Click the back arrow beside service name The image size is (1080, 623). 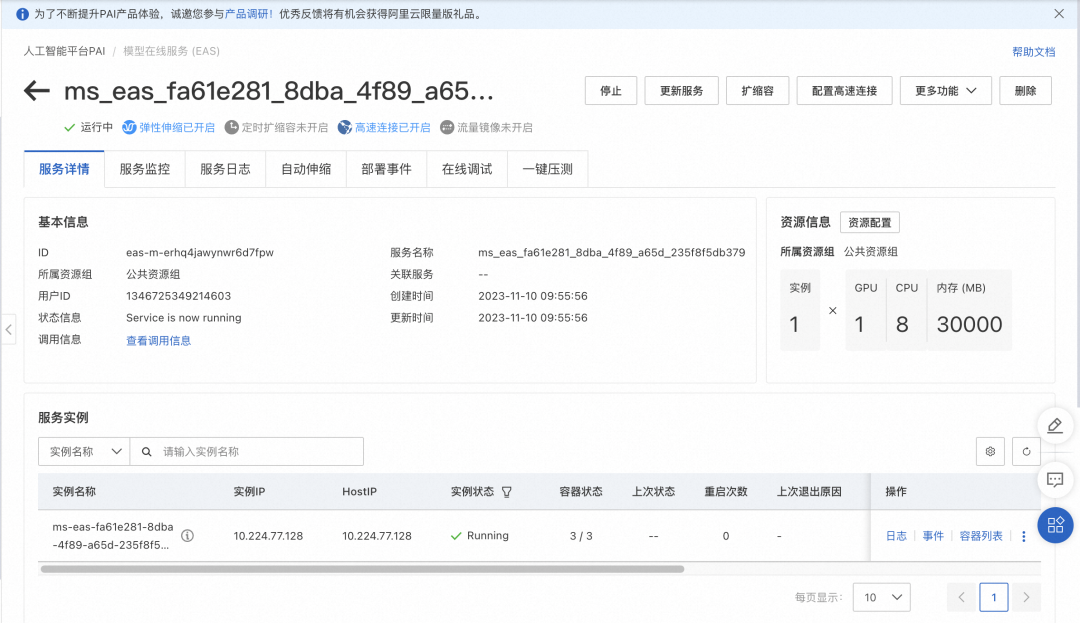tap(36, 90)
